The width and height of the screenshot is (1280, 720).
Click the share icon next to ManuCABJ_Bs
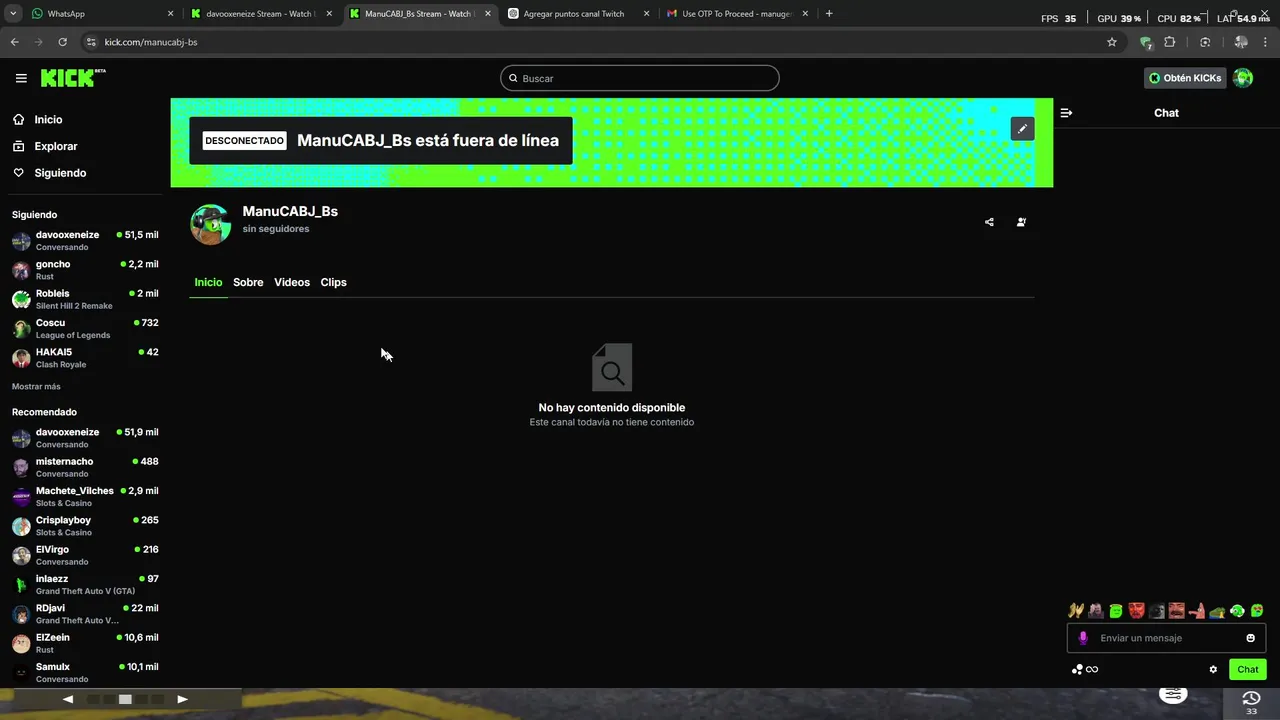pos(989,222)
